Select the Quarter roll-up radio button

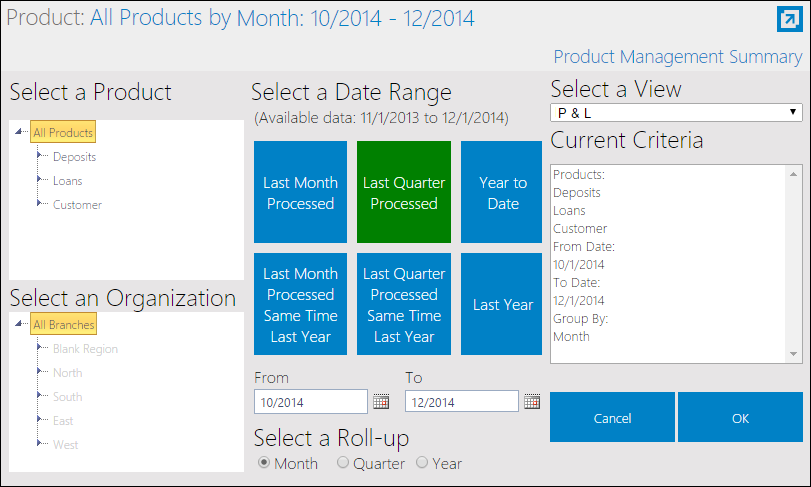click(342, 462)
